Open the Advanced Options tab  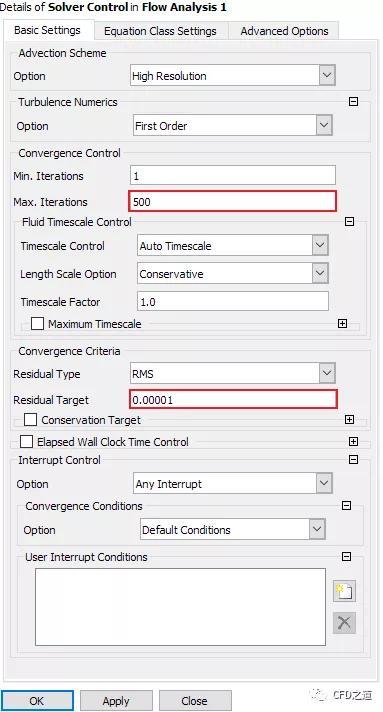284,31
